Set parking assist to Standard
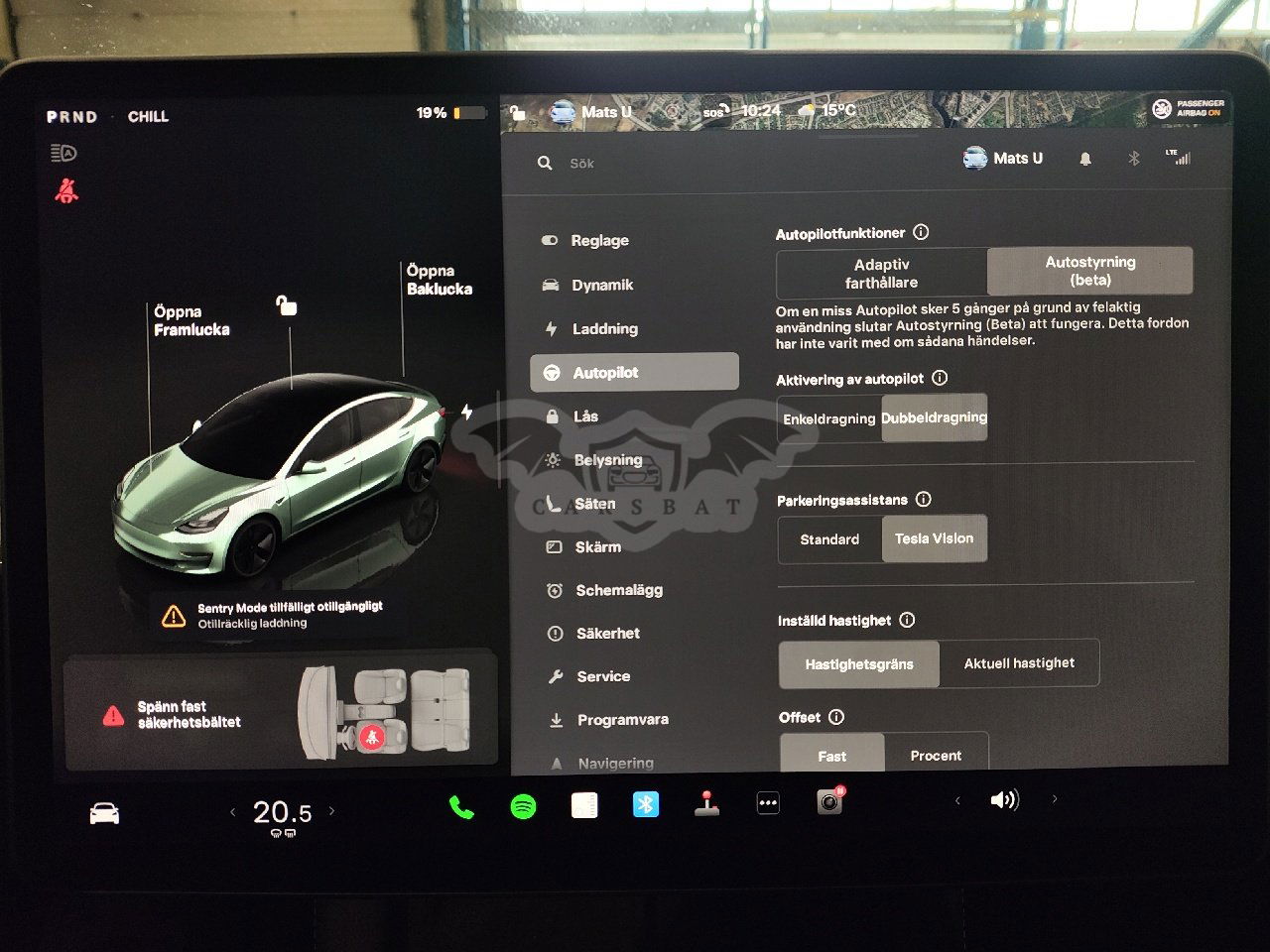The height and width of the screenshot is (952, 1270). (829, 539)
